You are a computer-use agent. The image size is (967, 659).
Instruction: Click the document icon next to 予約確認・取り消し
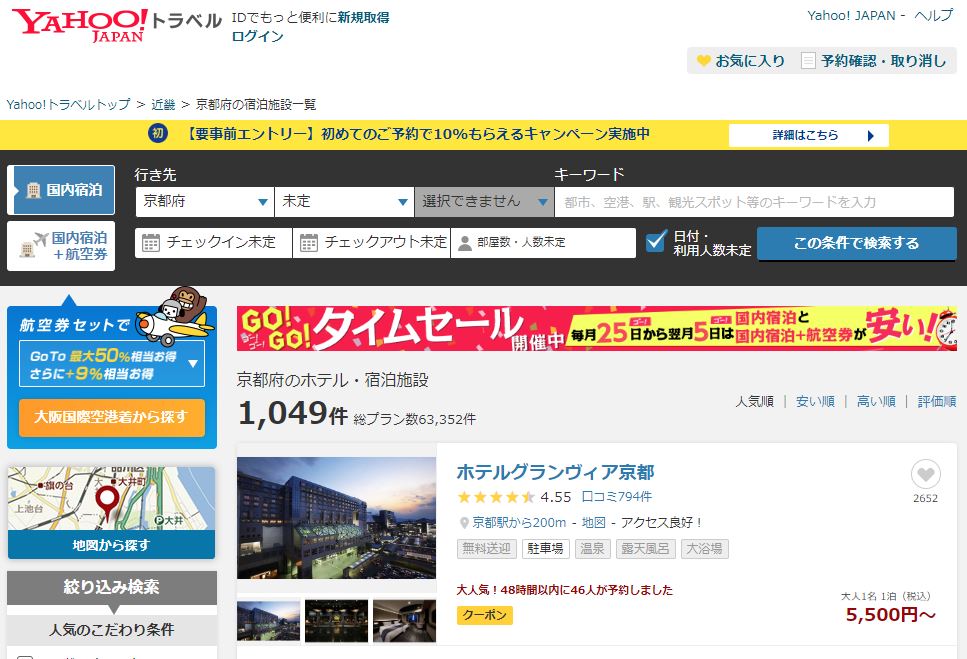coord(808,60)
